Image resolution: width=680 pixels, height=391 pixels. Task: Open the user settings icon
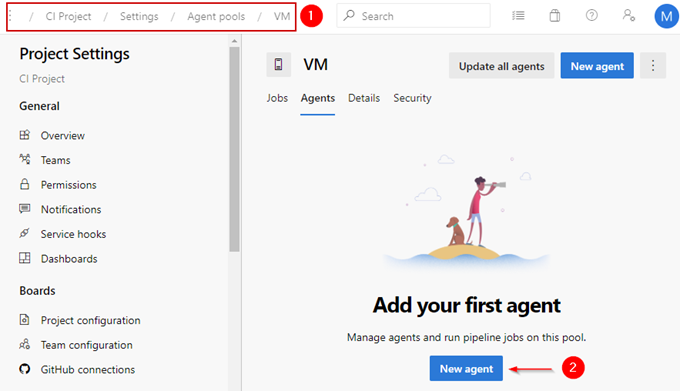point(629,16)
